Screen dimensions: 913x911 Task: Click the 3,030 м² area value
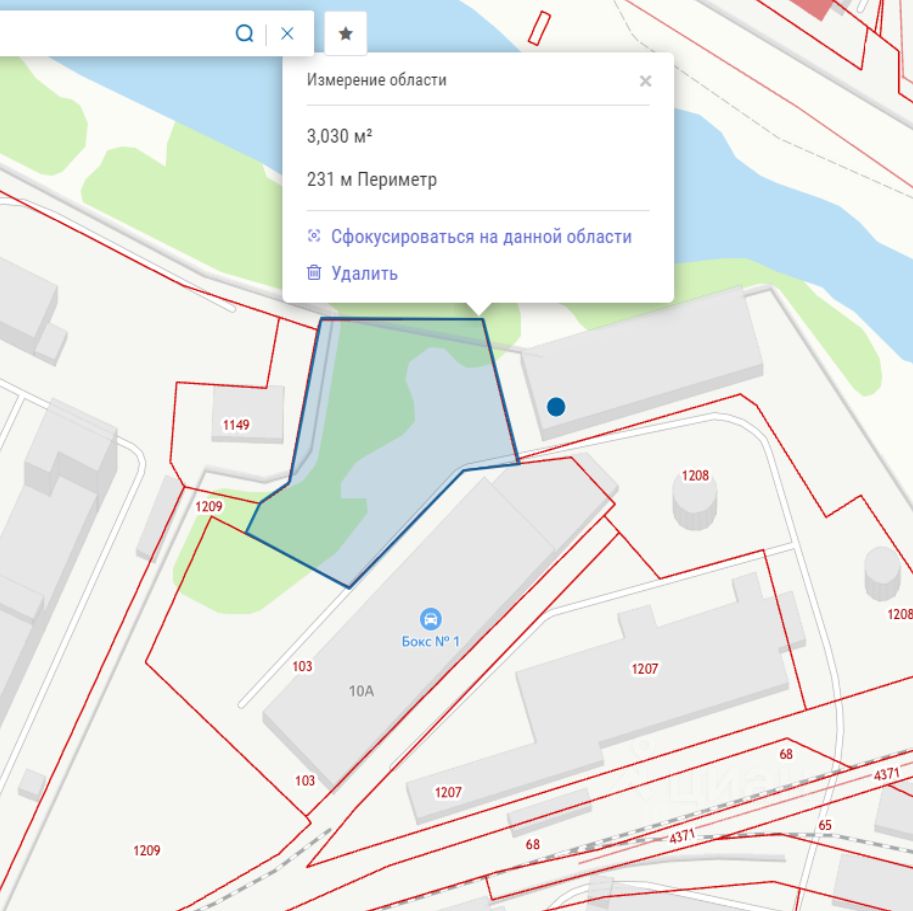click(339, 136)
